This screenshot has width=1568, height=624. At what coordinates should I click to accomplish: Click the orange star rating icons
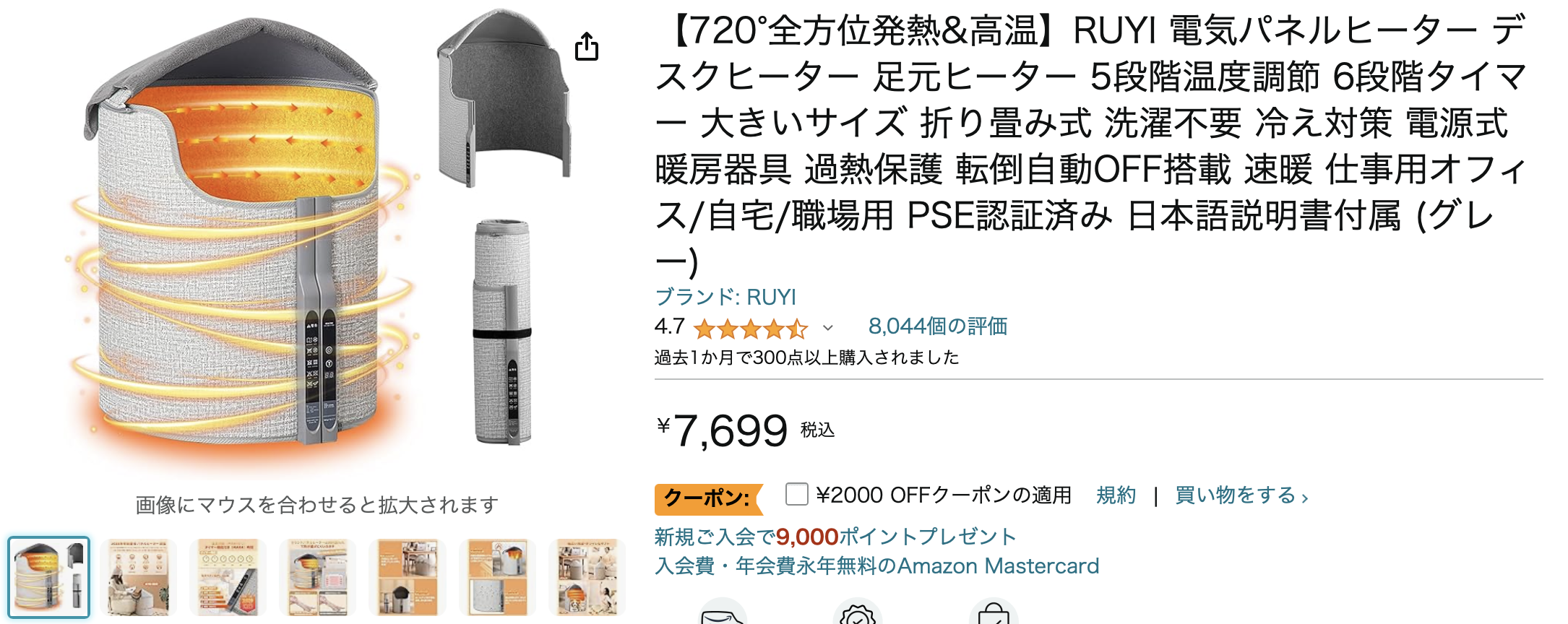coord(751,329)
